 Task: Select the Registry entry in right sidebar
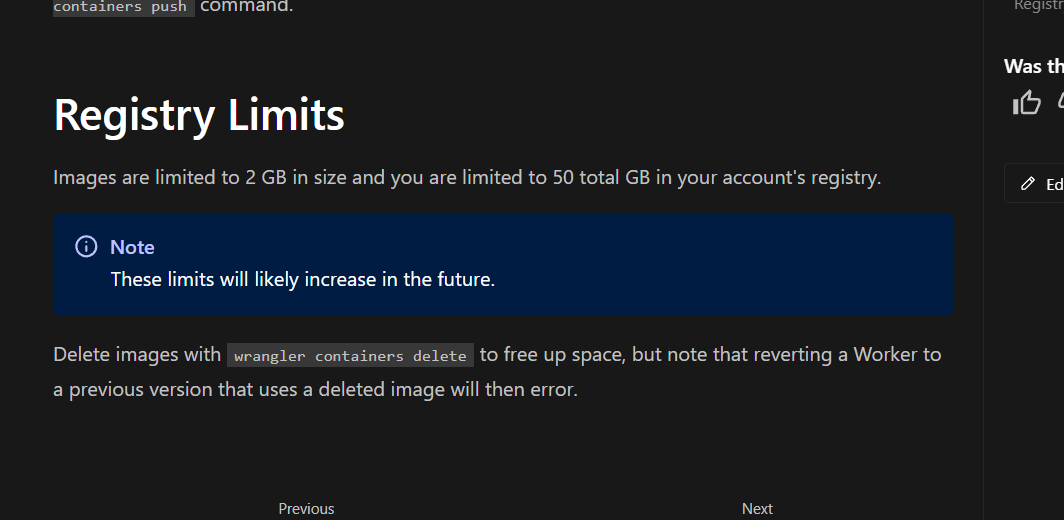(1038, 6)
